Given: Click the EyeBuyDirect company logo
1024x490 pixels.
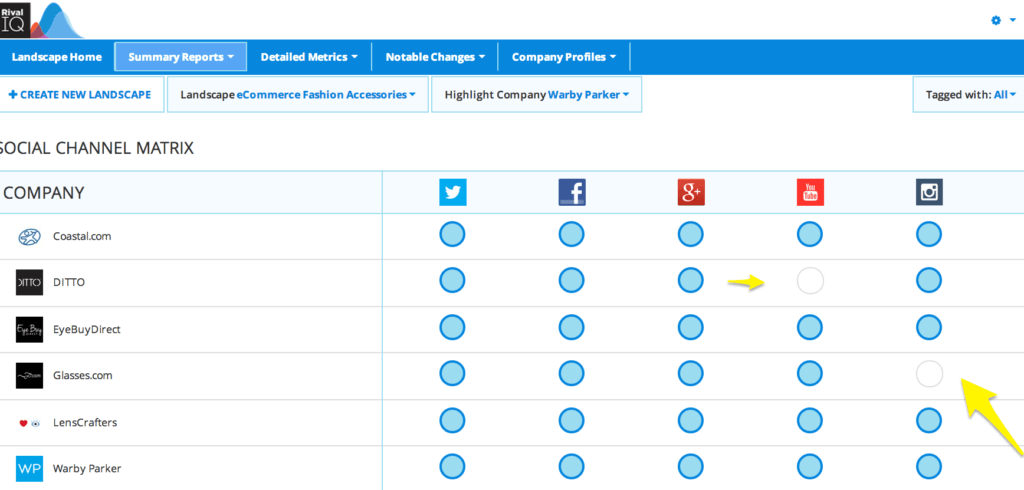Looking at the screenshot, I should pyautogui.click(x=29, y=329).
